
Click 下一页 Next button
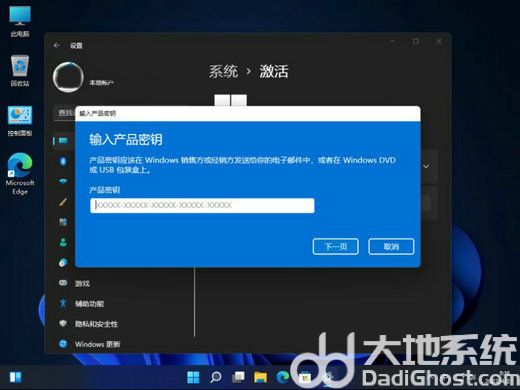(336, 247)
